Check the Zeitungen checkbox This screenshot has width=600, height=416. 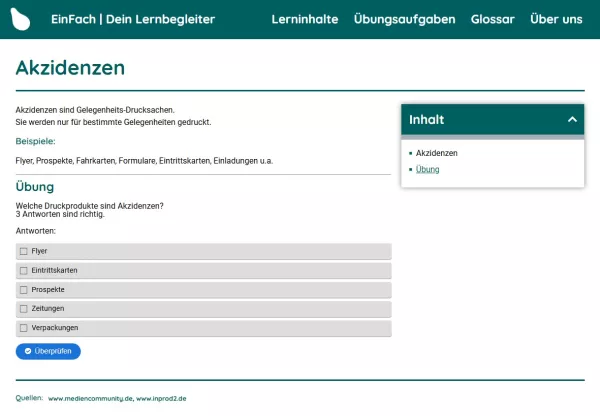pyautogui.click(x=24, y=309)
